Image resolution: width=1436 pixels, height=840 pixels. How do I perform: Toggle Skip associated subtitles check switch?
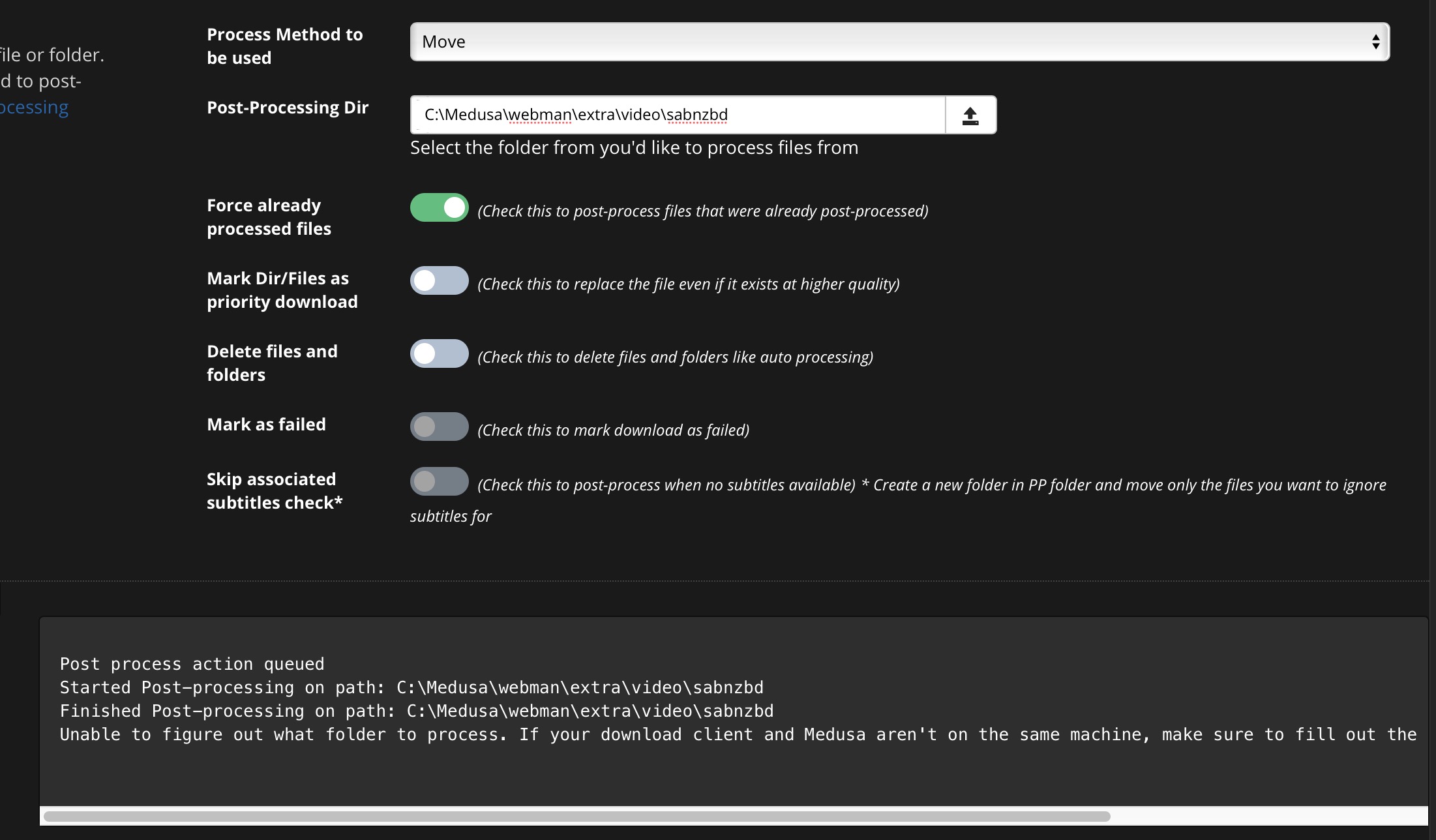[x=439, y=481]
